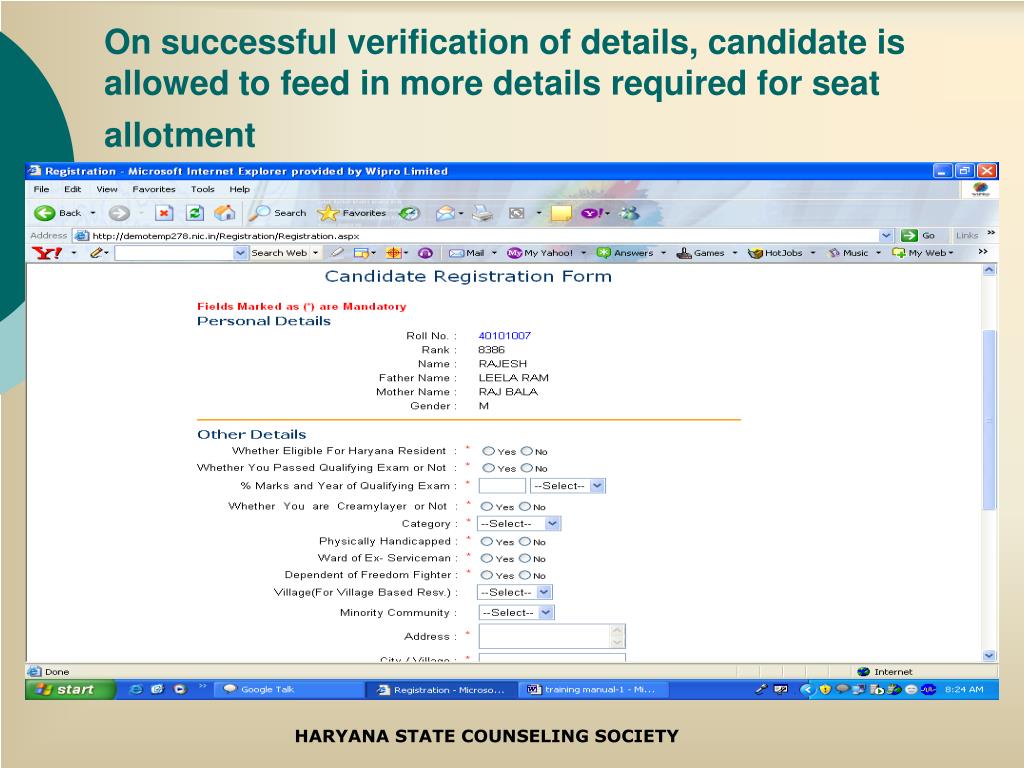Viewport: 1024px width, 768px height.
Task: Select No for Haryana Resident eligibility
Action: pyautogui.click(x=526, y=451)
